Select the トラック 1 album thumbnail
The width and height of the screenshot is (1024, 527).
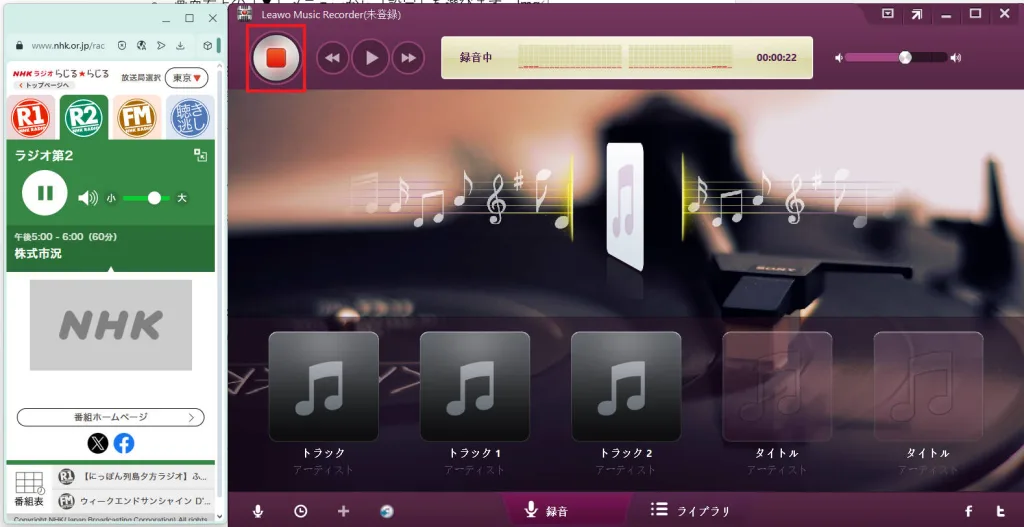coord(475,387)
